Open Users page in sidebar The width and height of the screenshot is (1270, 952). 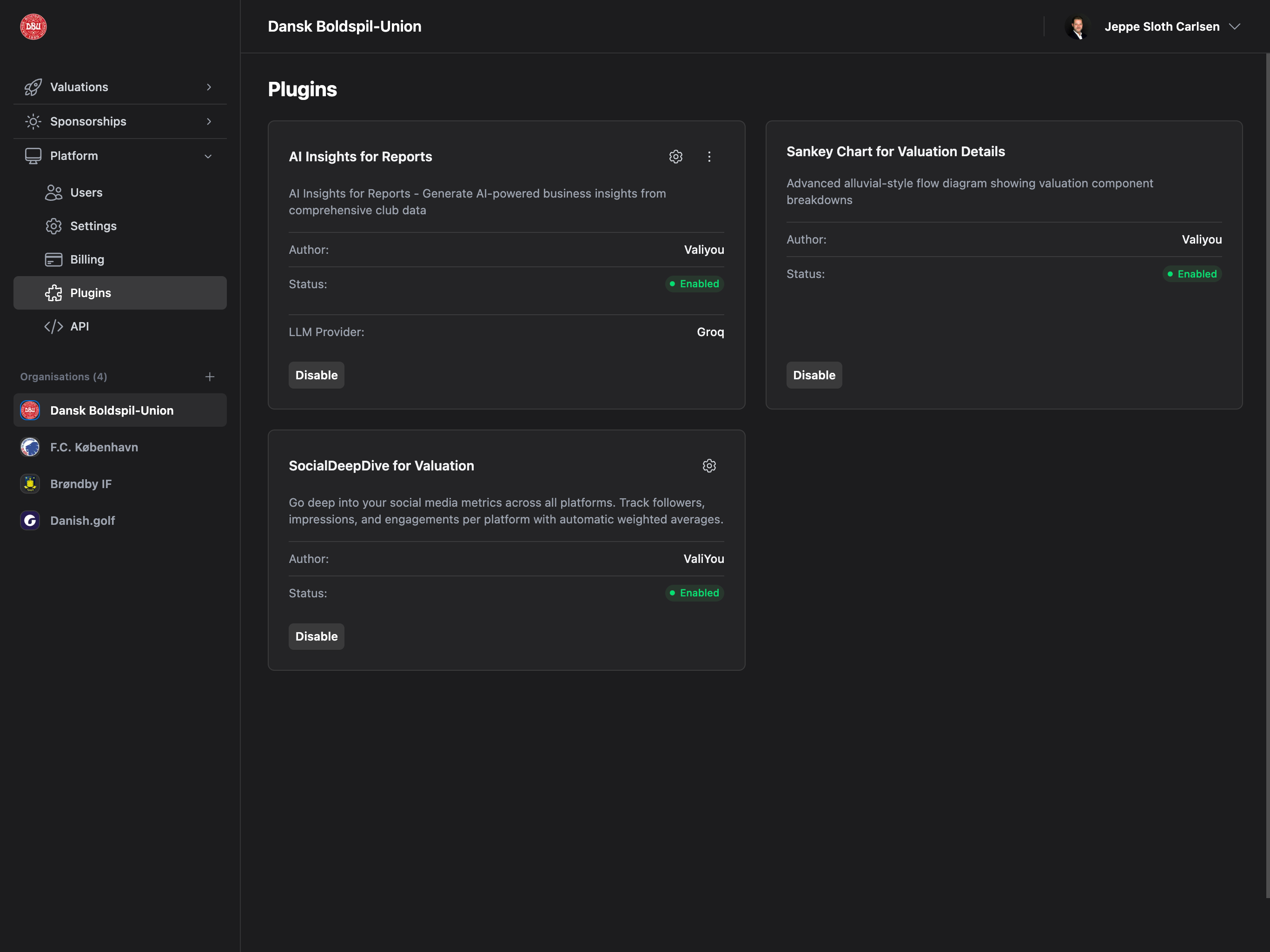(x=86, y=193)
